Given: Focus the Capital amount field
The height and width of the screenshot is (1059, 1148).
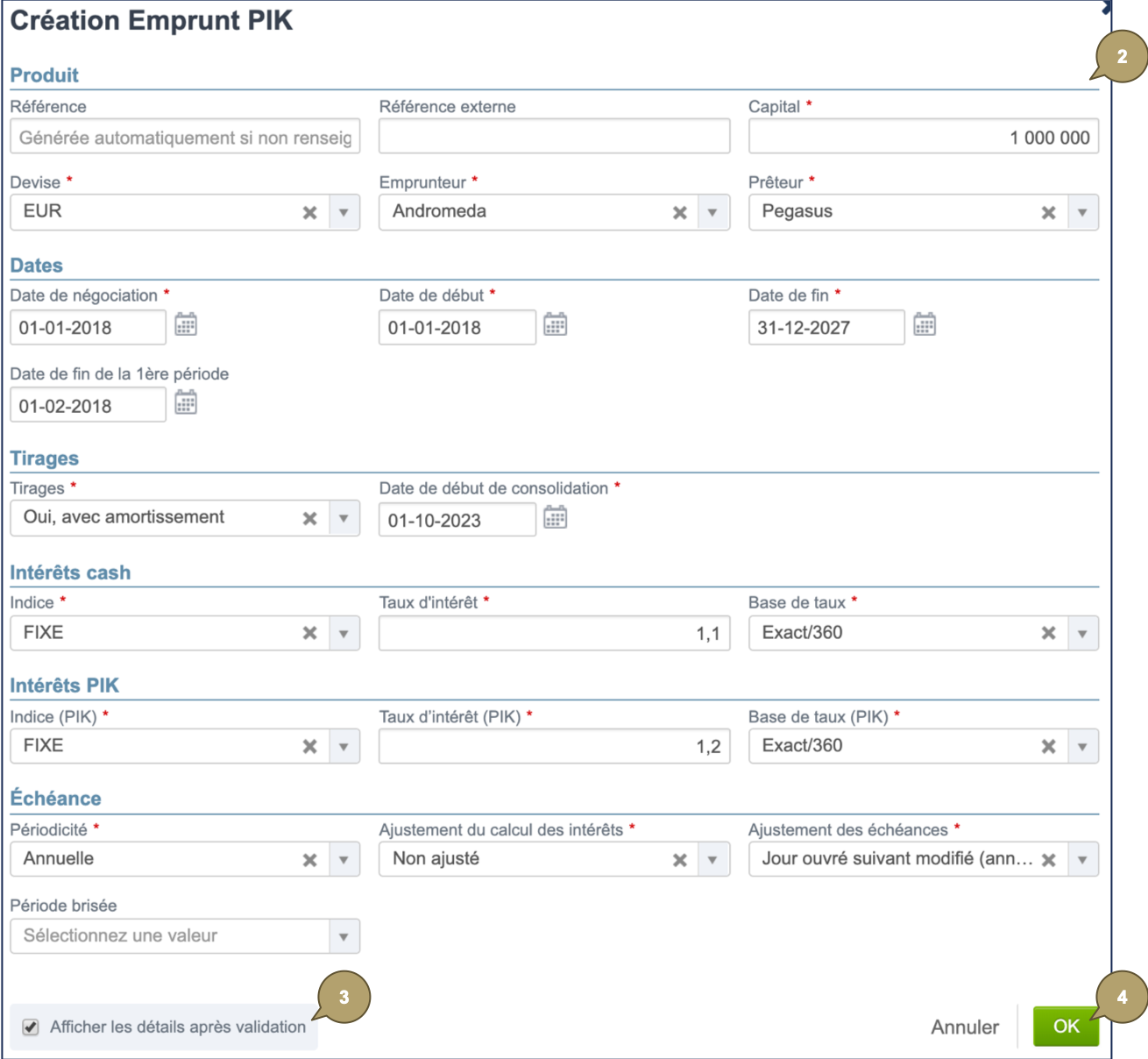Looking at the screenshot, I should 923,137.
